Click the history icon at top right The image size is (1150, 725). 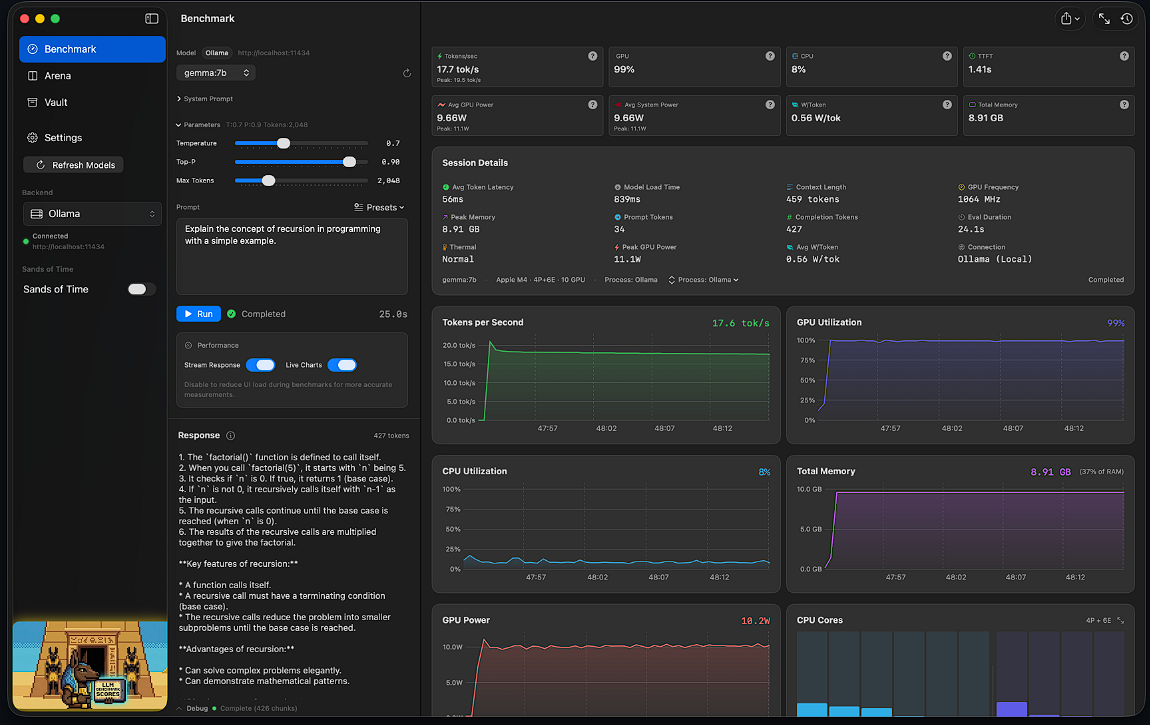tap(1129, 18)
